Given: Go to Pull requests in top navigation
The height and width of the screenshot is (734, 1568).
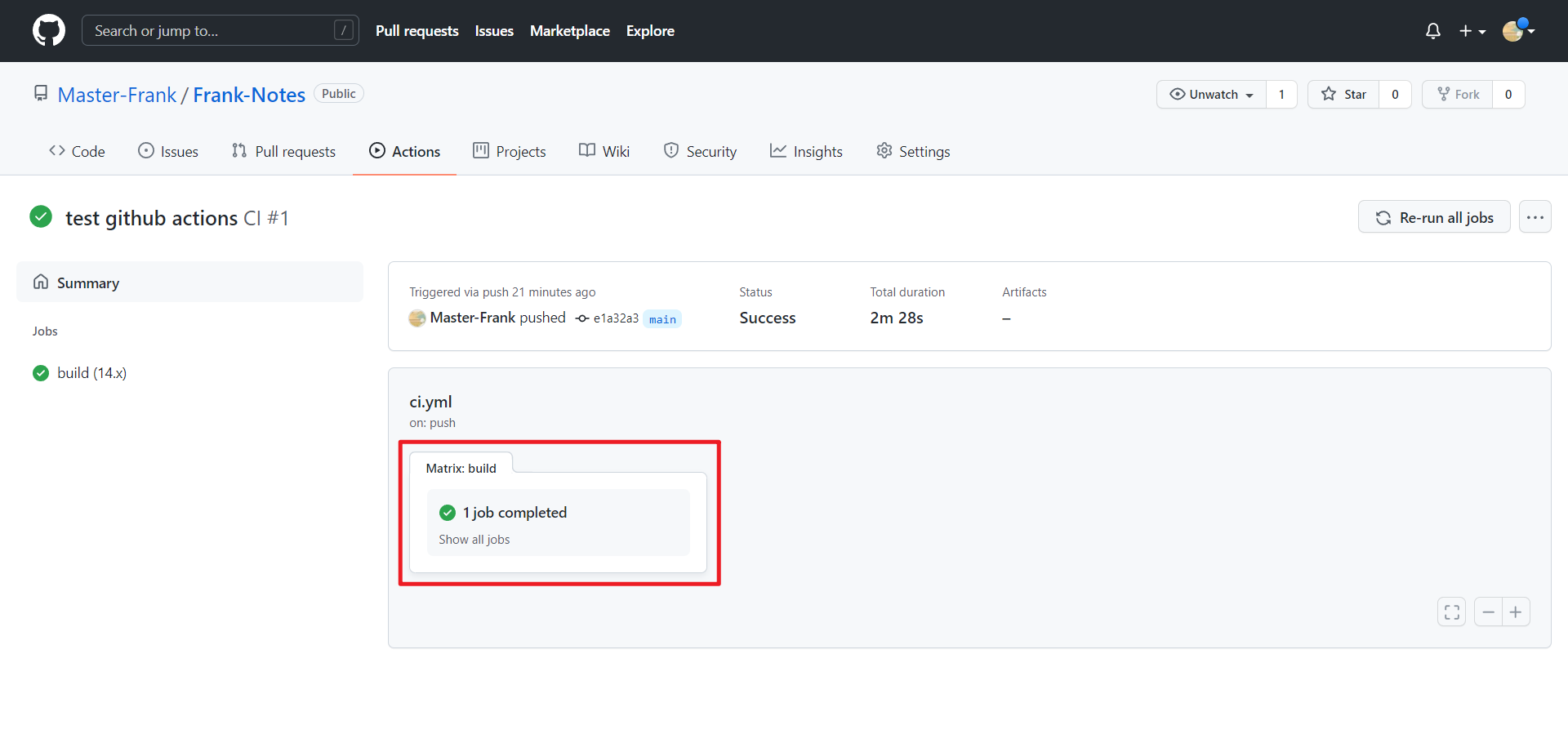Looking at the screenshot, I should click(417, 30).
